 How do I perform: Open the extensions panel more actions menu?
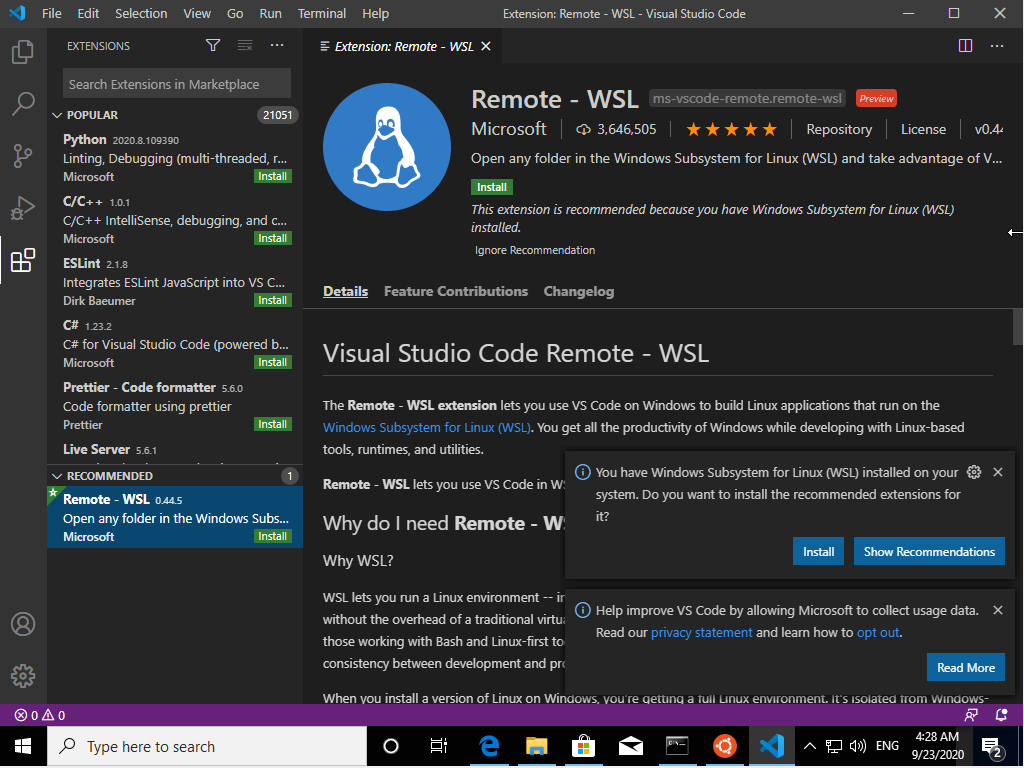(x=277, y=46)
